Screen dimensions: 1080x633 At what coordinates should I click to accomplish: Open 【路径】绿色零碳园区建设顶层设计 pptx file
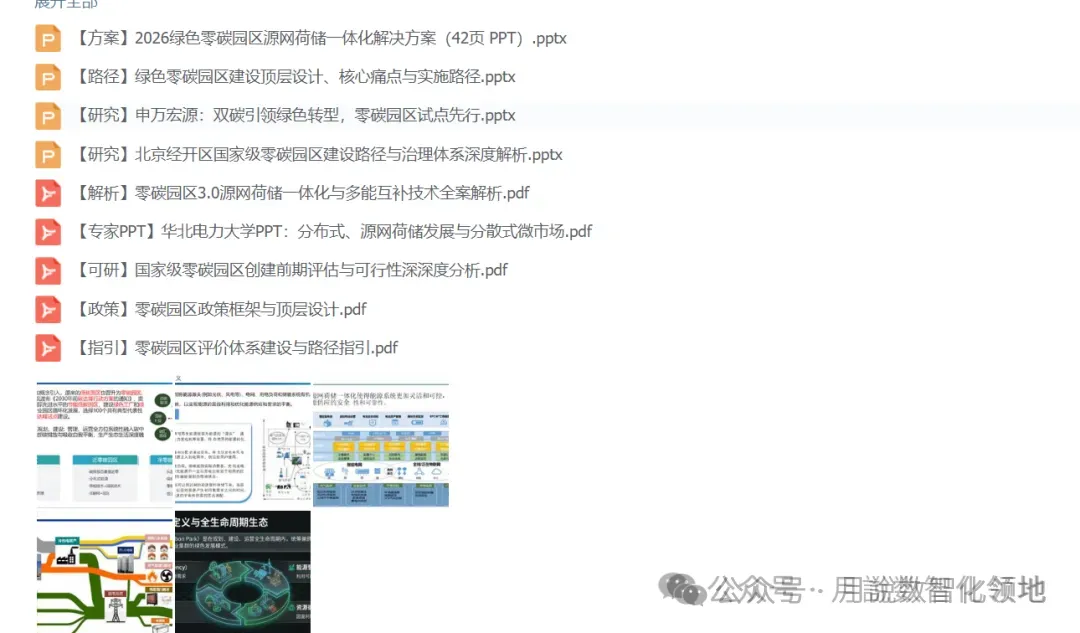[295, 76]
